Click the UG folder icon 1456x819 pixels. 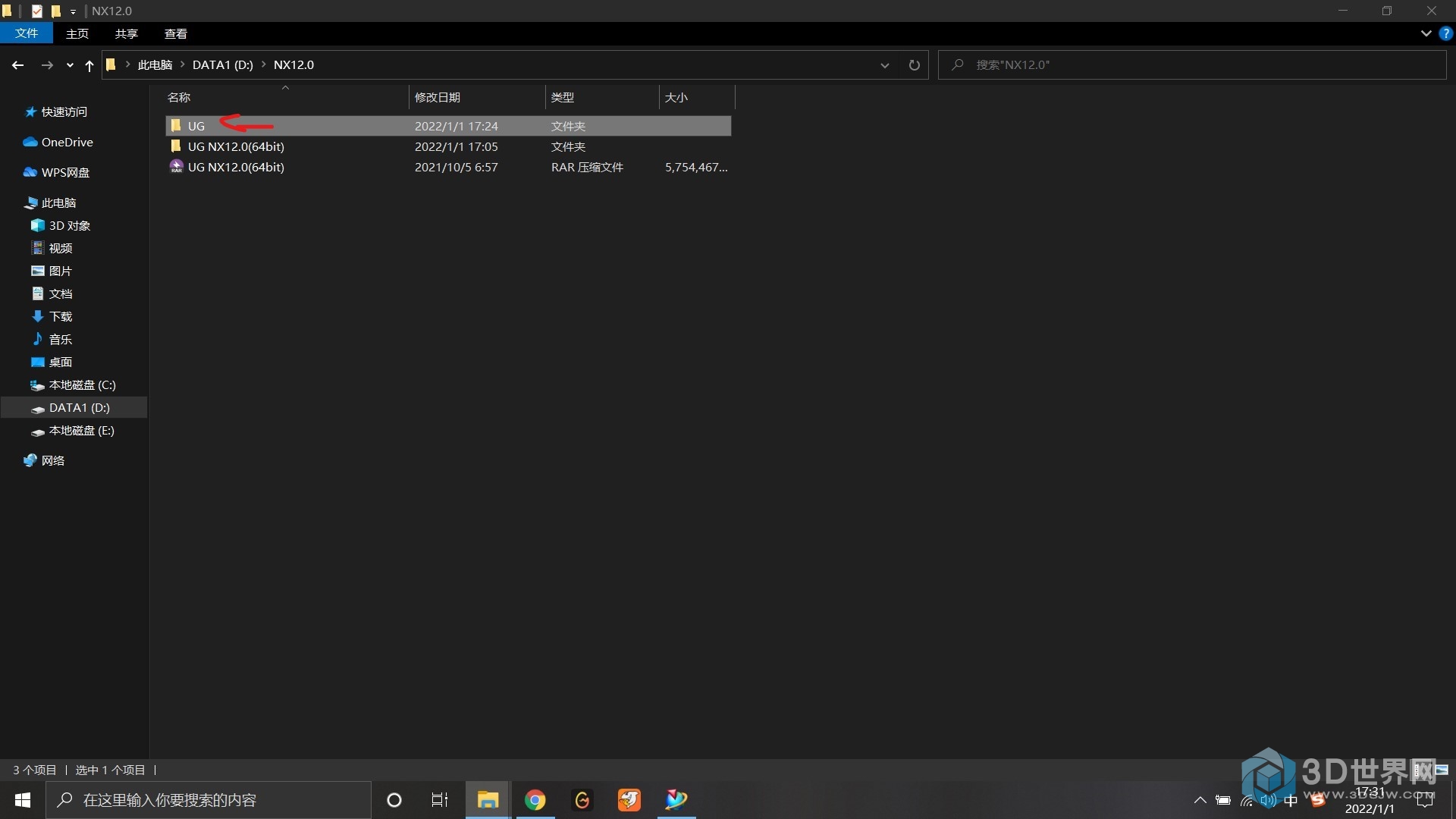pos(176,125)
